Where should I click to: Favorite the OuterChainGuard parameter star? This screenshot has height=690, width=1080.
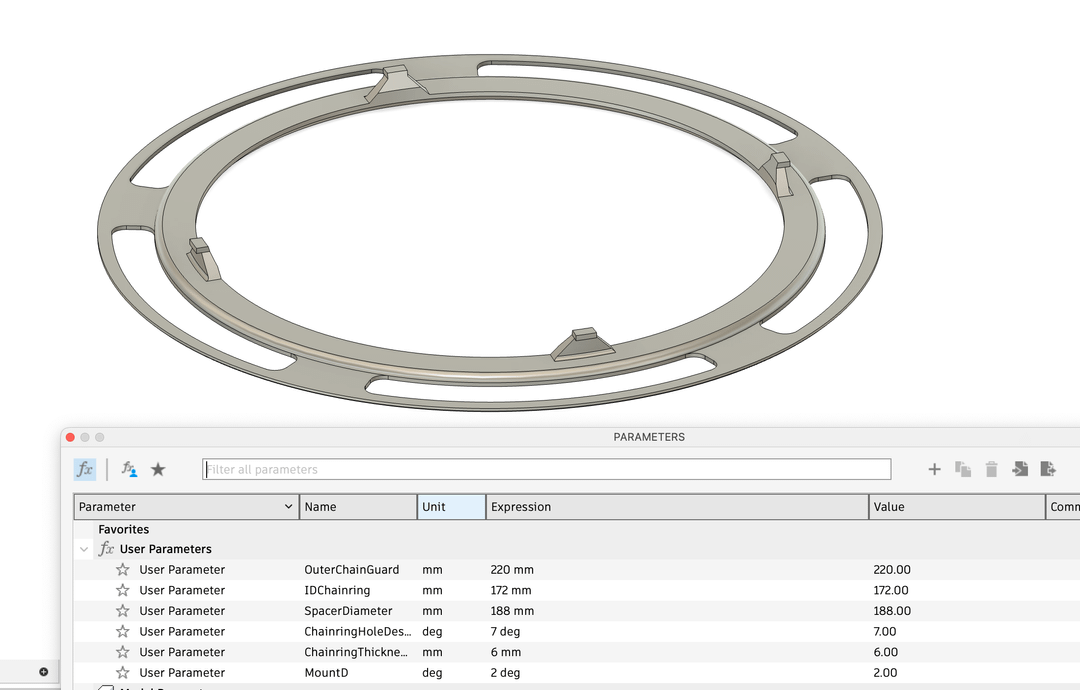[123, 570]
